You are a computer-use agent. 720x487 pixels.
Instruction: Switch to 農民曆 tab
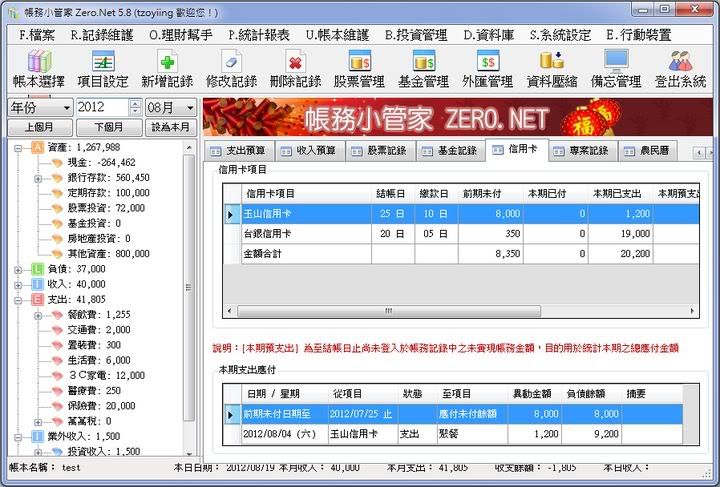point(647,151)
